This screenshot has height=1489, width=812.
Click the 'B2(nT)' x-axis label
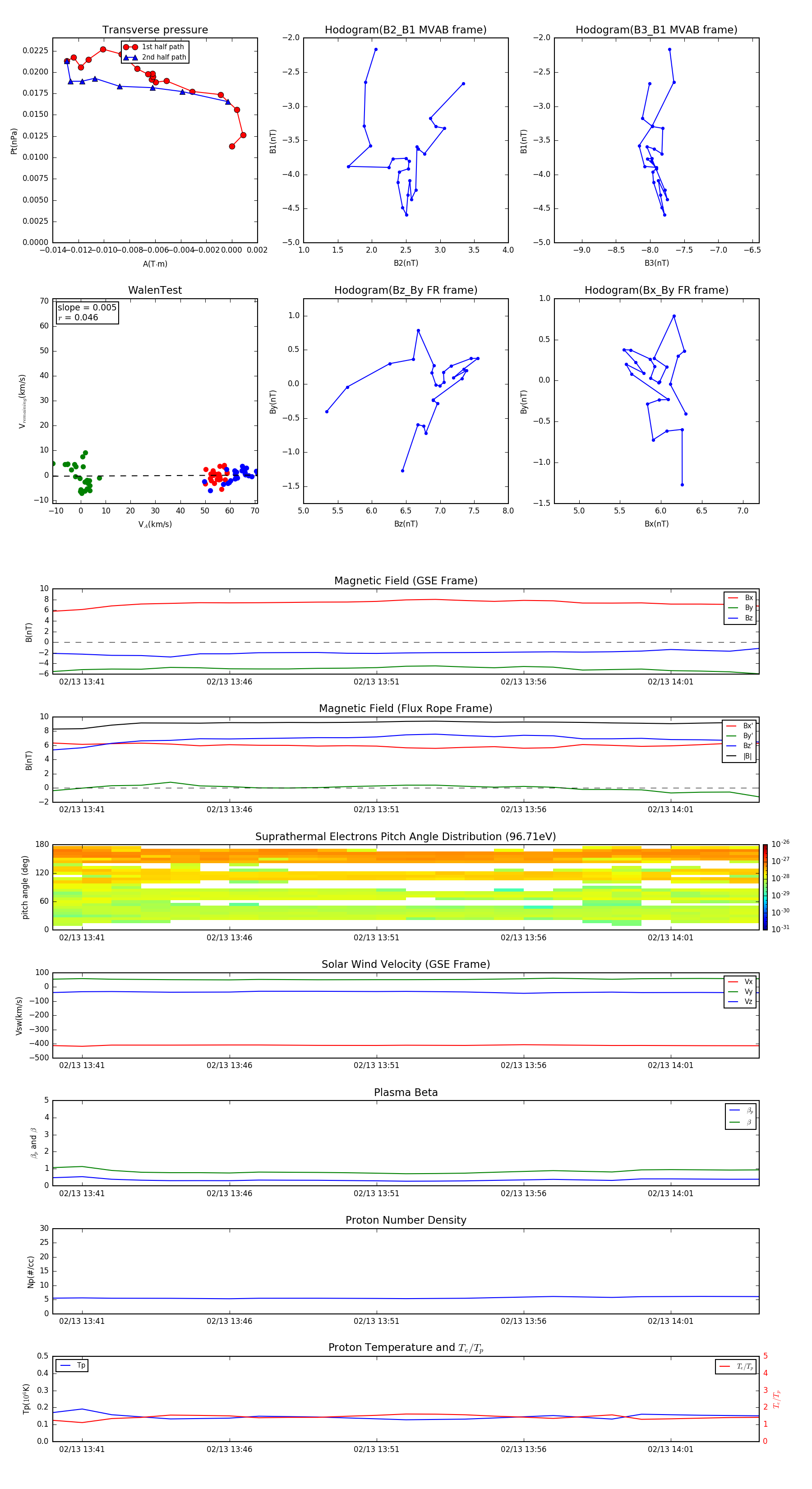(406, 263)
